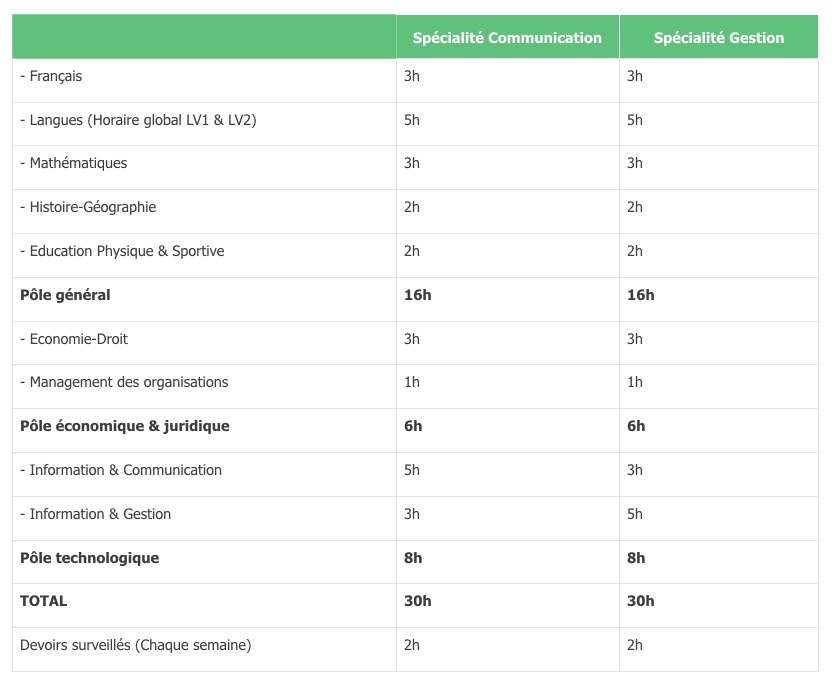Click the Histoire-Géographie row label
The height and width of the screenshot is (682, 834).
[x=88, y=207]
